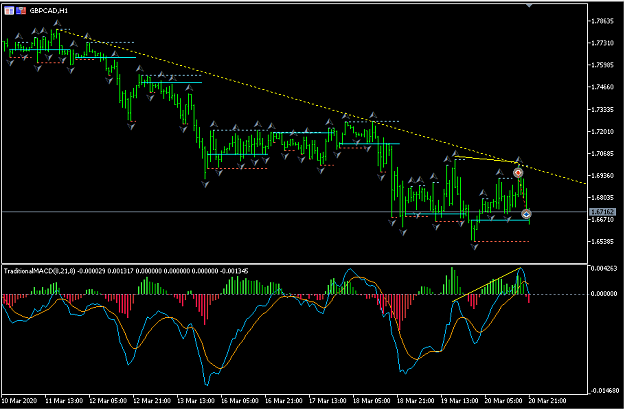
Task: Select the solid yellow divergence line on price
Action: point(487,159)
